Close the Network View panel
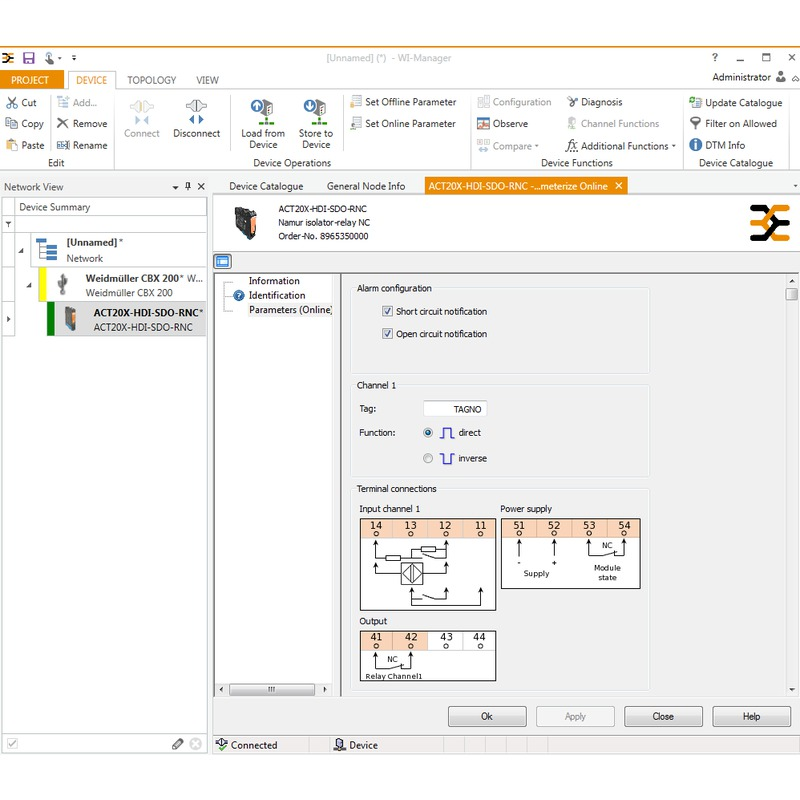 pos(201,186)
